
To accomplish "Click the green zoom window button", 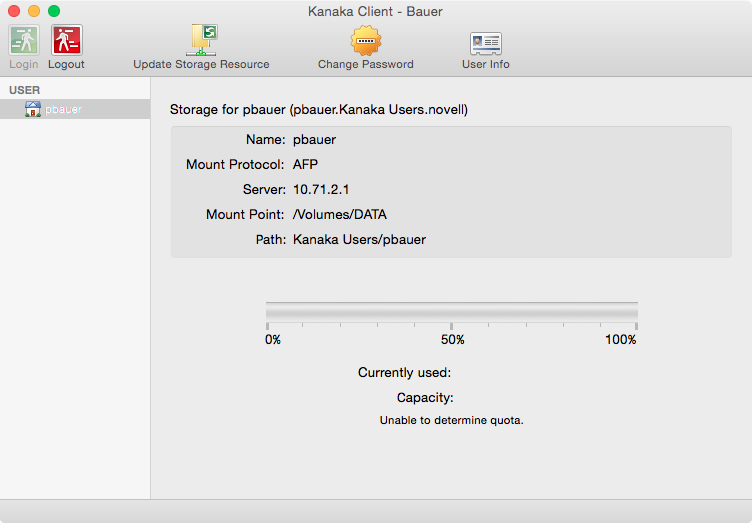I will [54, 12].
